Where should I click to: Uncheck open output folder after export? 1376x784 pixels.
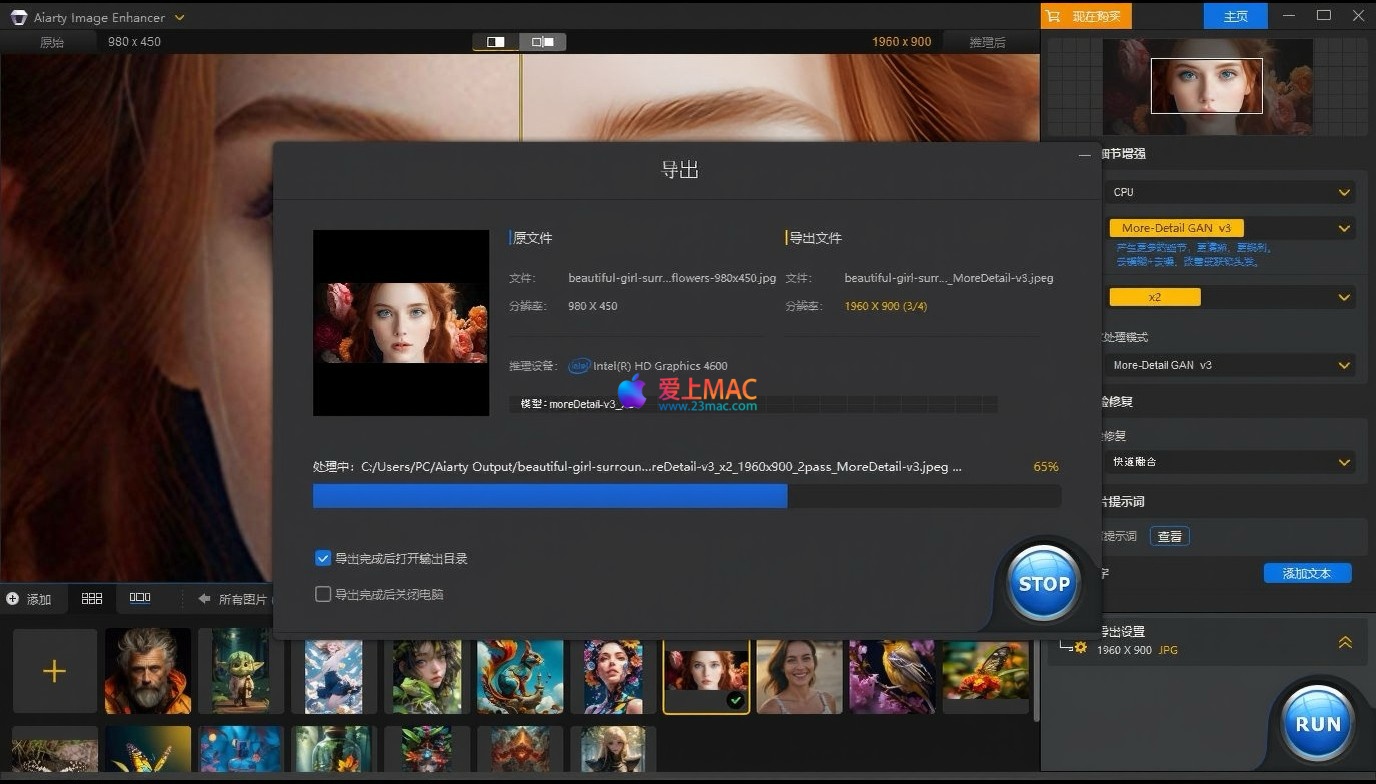(323, 558)
